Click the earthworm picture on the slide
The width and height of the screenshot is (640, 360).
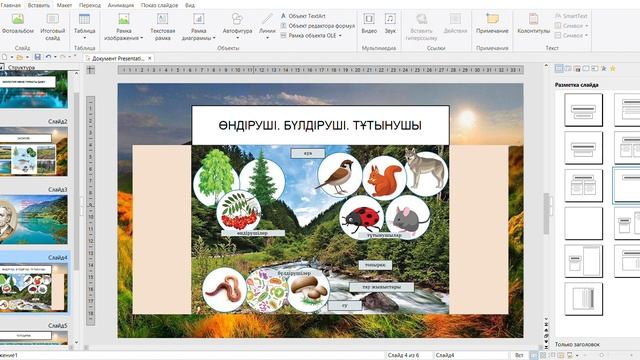click(x=224, y=289)
